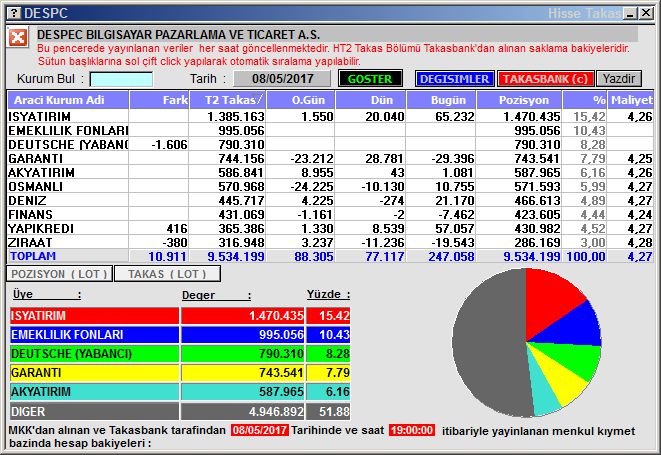Focus the Kurum Bul search field
The width and height of the screenshot is (661, 455).
pyautogui.click(x=121, y=79)
